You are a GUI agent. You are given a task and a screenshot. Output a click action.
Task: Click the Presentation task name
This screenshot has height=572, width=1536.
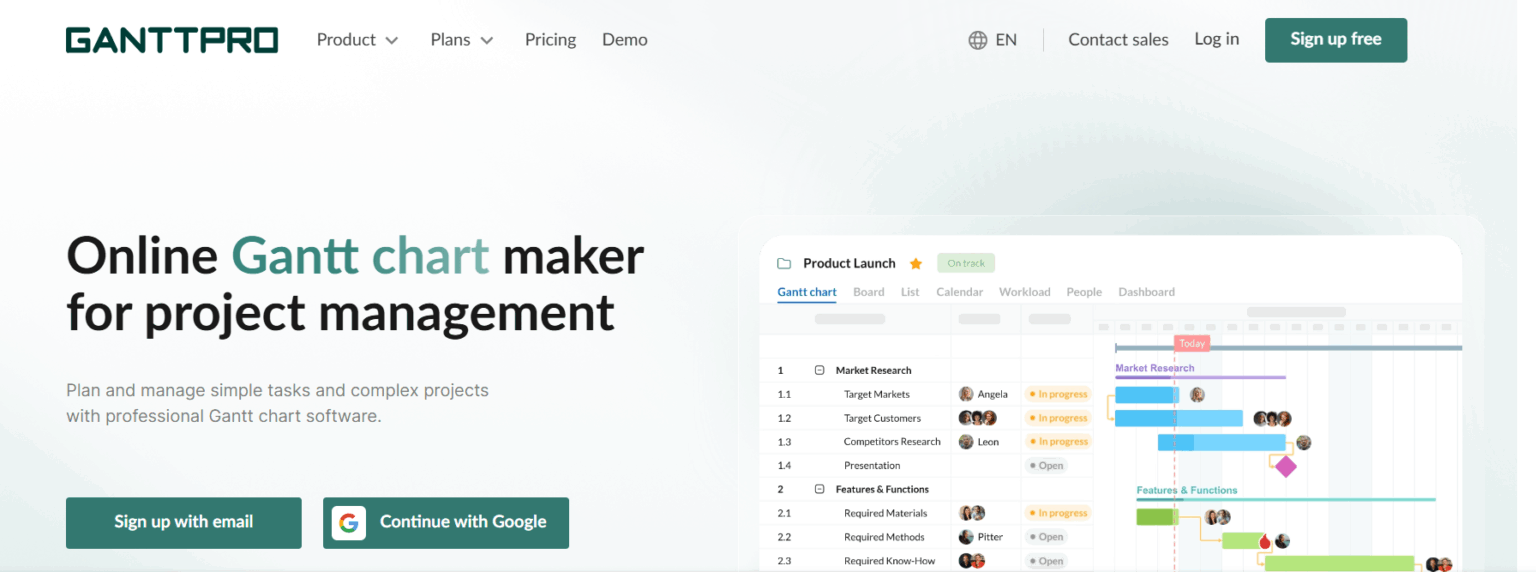coord(872,466)
